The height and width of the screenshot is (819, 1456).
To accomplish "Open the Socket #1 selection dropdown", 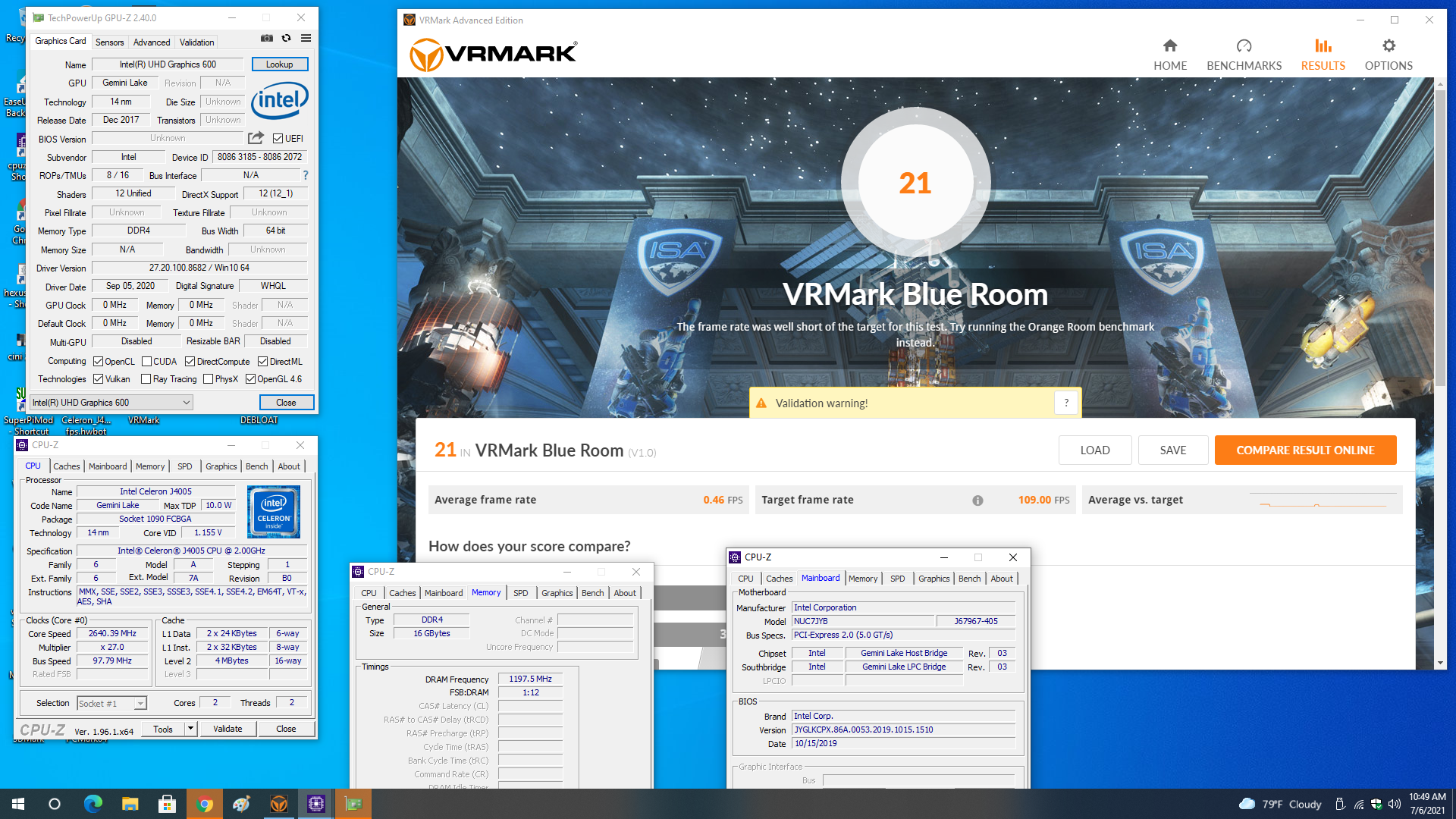I will click(111, 704).
